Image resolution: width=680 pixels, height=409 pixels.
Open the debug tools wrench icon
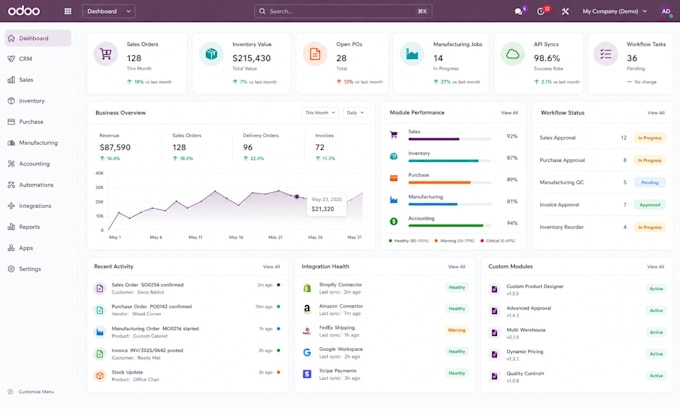coord(565,12)
